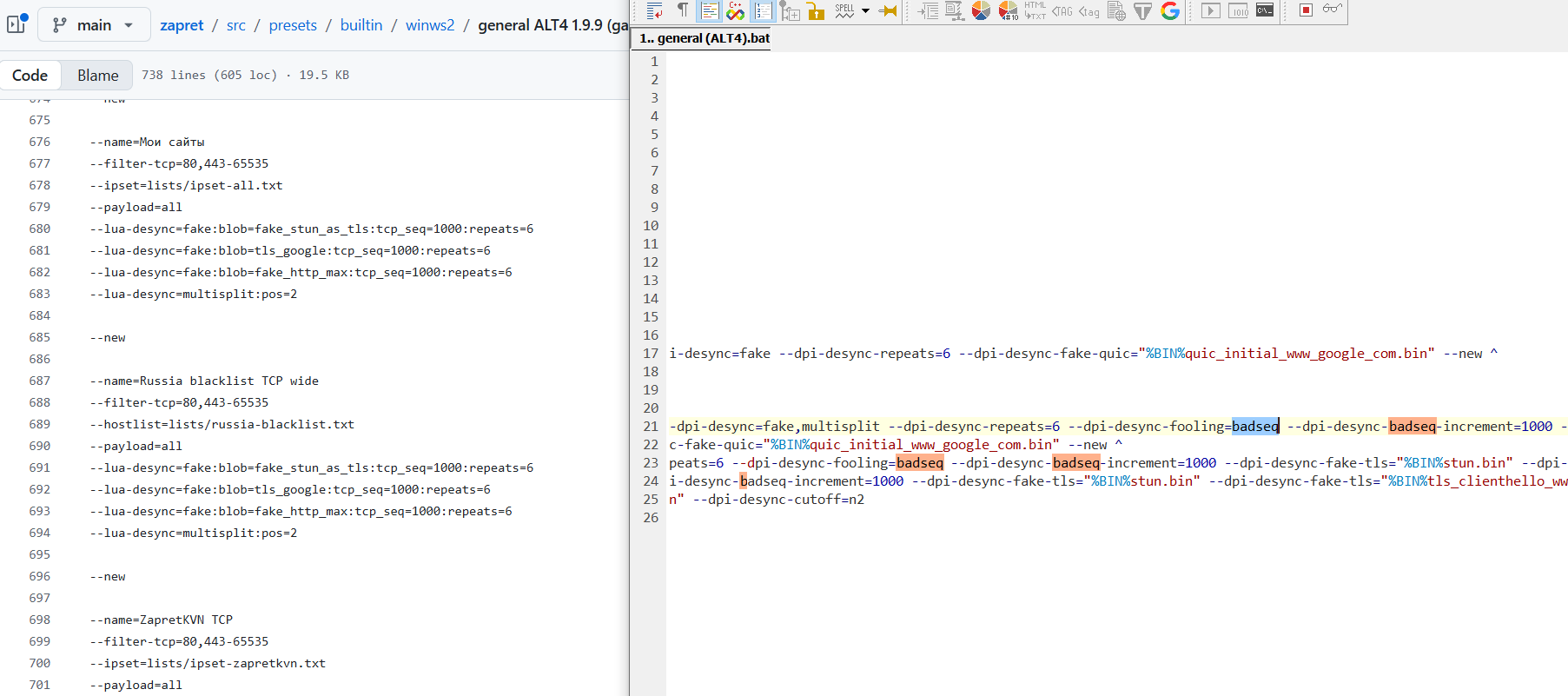
Task: Click the funnel filter icon
Action: click(1142, 10)
